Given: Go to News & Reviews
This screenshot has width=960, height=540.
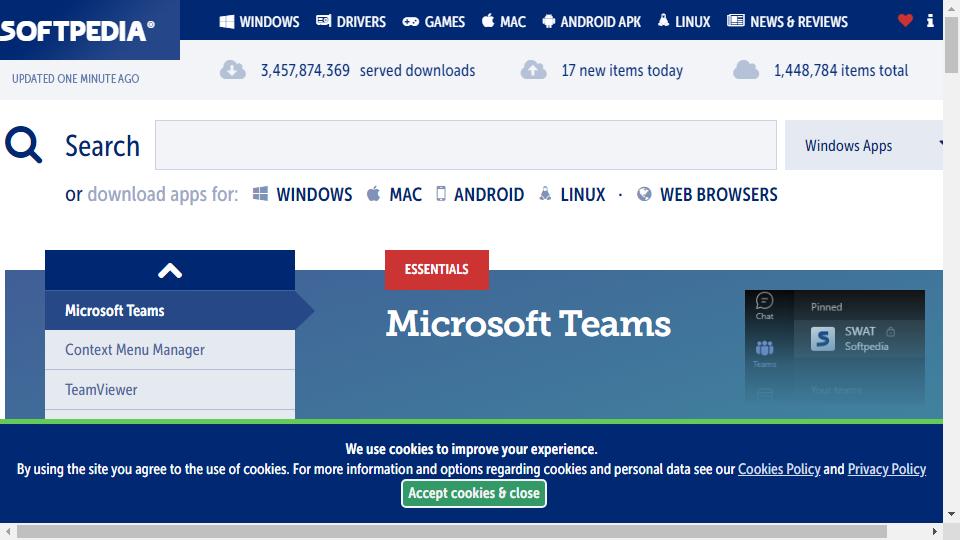Looking at the screenshot, I should (x=787, y=21).
